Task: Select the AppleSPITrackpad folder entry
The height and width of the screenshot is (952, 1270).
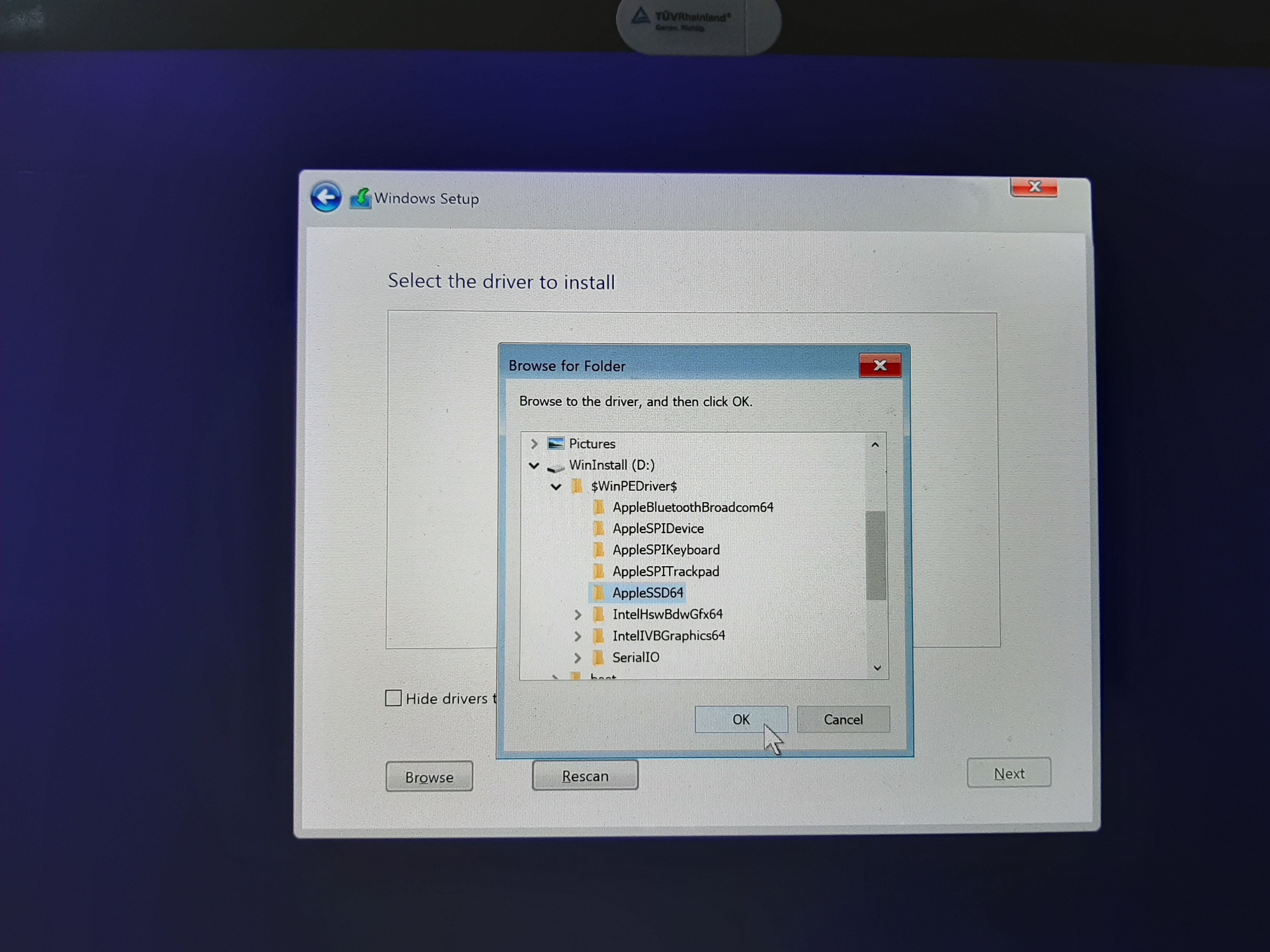Action: point(666,571)
